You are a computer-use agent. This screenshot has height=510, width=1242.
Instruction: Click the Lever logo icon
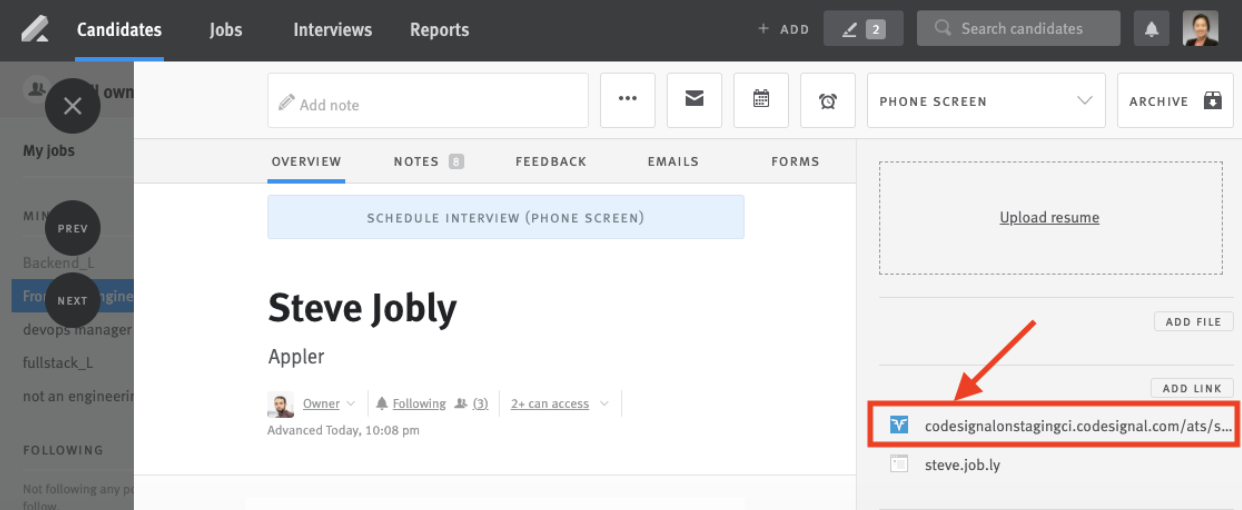(x=35, y=29)
